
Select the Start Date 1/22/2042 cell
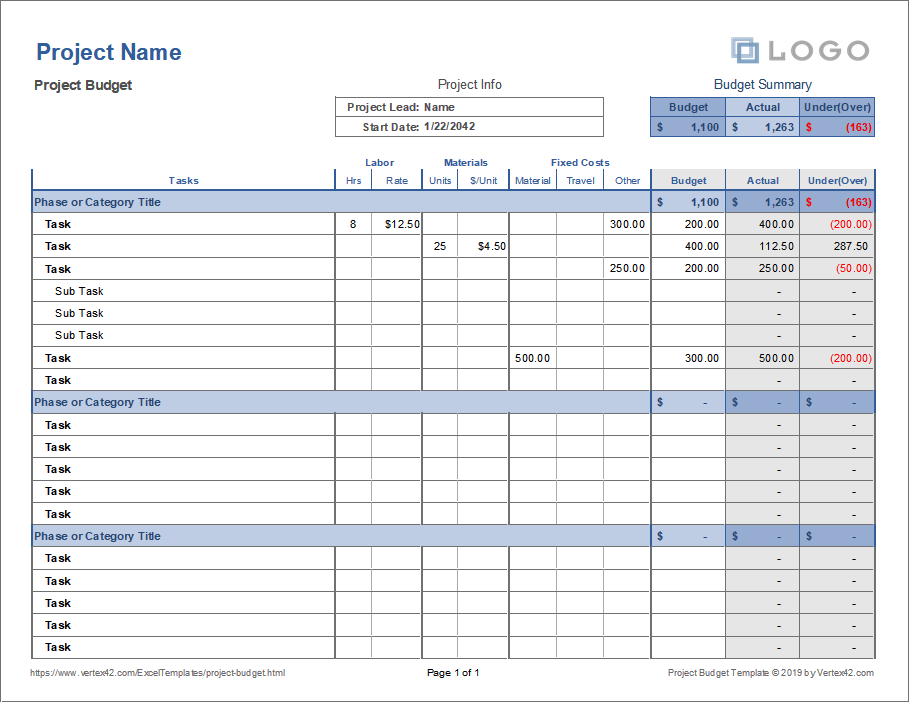click(x=449, y=127)
